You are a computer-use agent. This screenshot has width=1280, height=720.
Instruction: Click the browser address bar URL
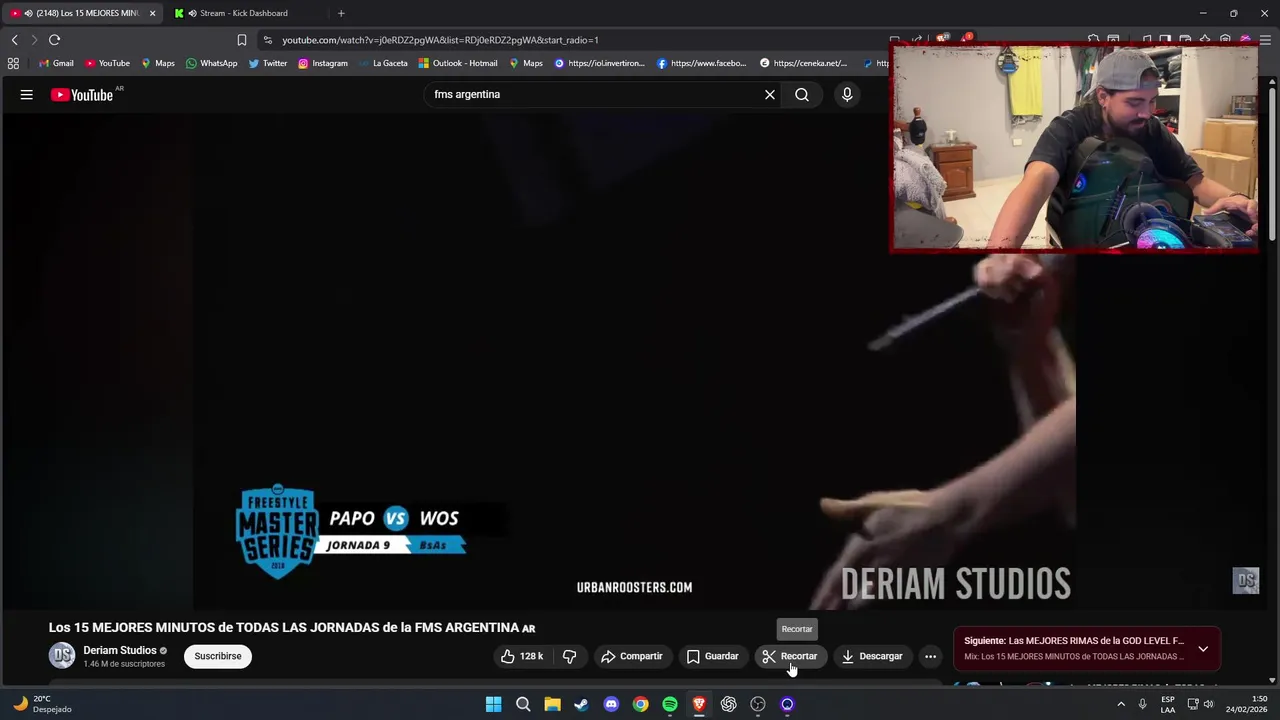click(440, 40)
